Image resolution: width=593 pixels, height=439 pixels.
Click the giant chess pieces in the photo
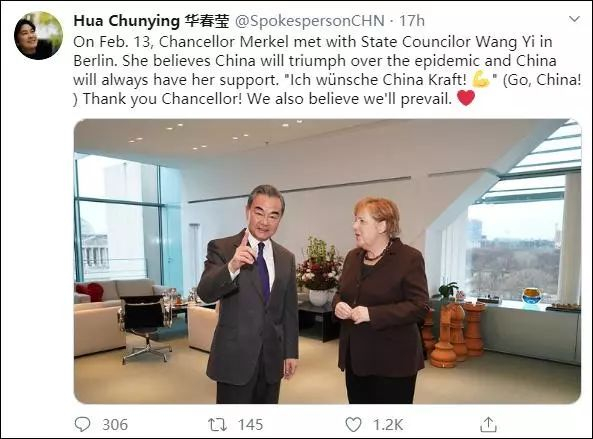point(453,333)
